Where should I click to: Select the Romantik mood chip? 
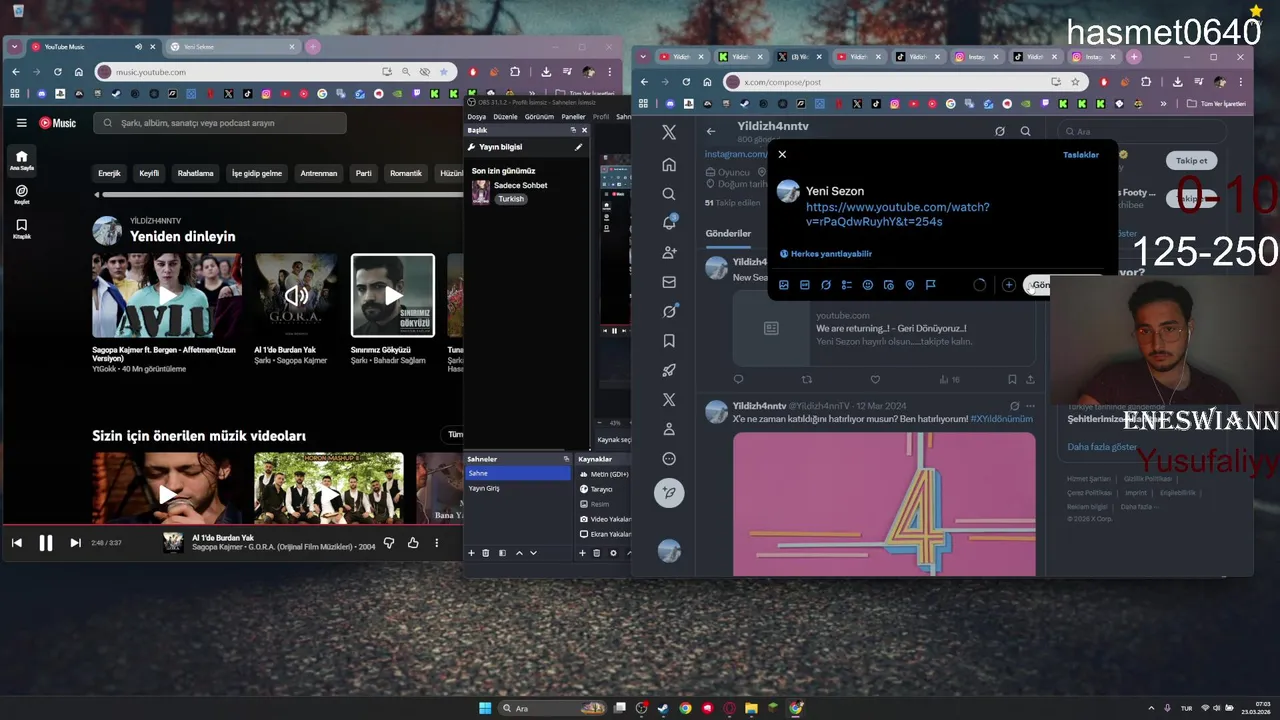click(x=405, y=173)
